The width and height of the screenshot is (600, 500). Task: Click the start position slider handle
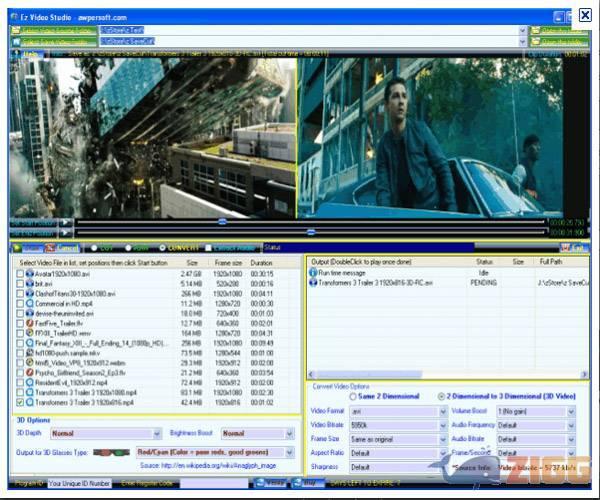(x=222, y=221)
